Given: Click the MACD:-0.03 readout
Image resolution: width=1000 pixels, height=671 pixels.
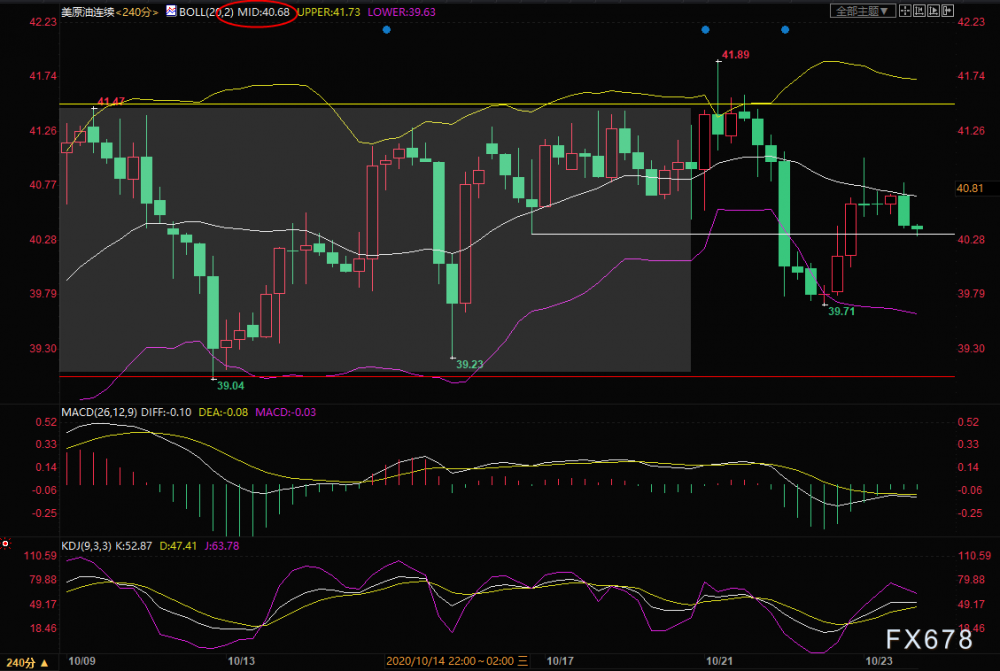Looking at the screenshot, I should (x=286, y=412).
